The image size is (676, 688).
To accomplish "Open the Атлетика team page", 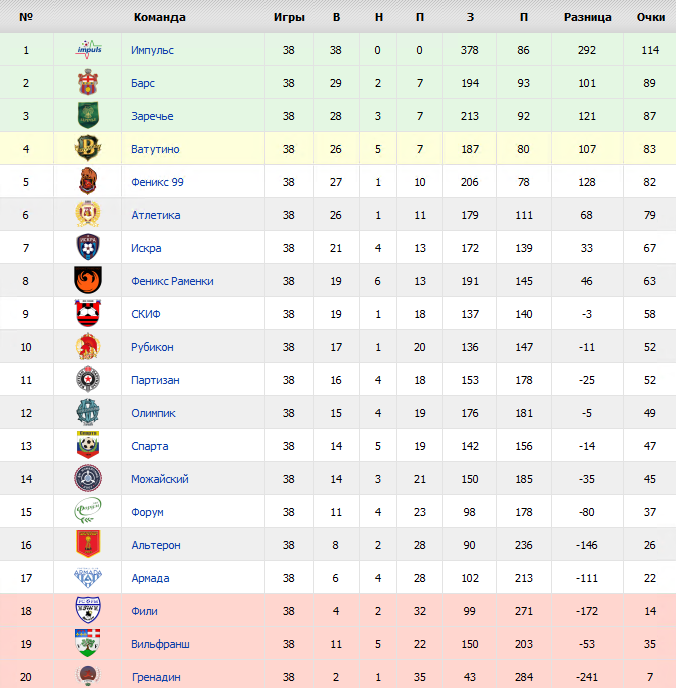I will pos(156,215).
